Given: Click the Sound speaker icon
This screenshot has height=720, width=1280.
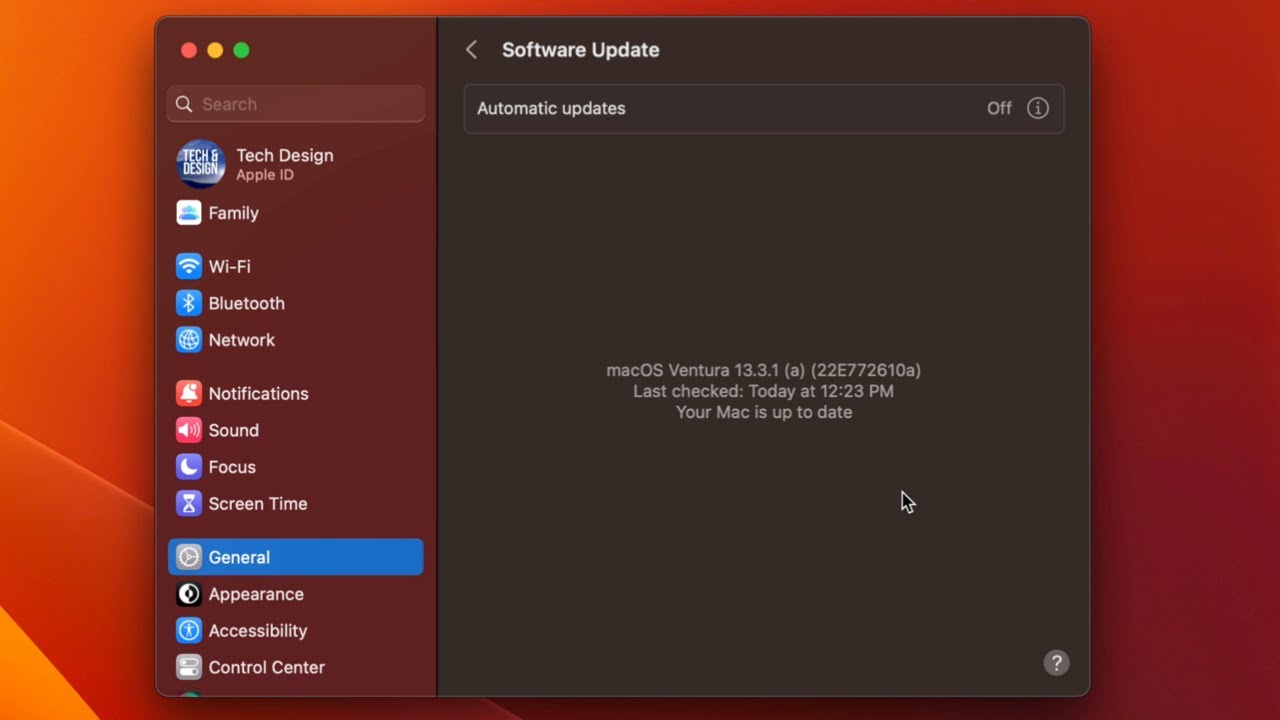Looking at the screenshot, I should click(188, 430).
